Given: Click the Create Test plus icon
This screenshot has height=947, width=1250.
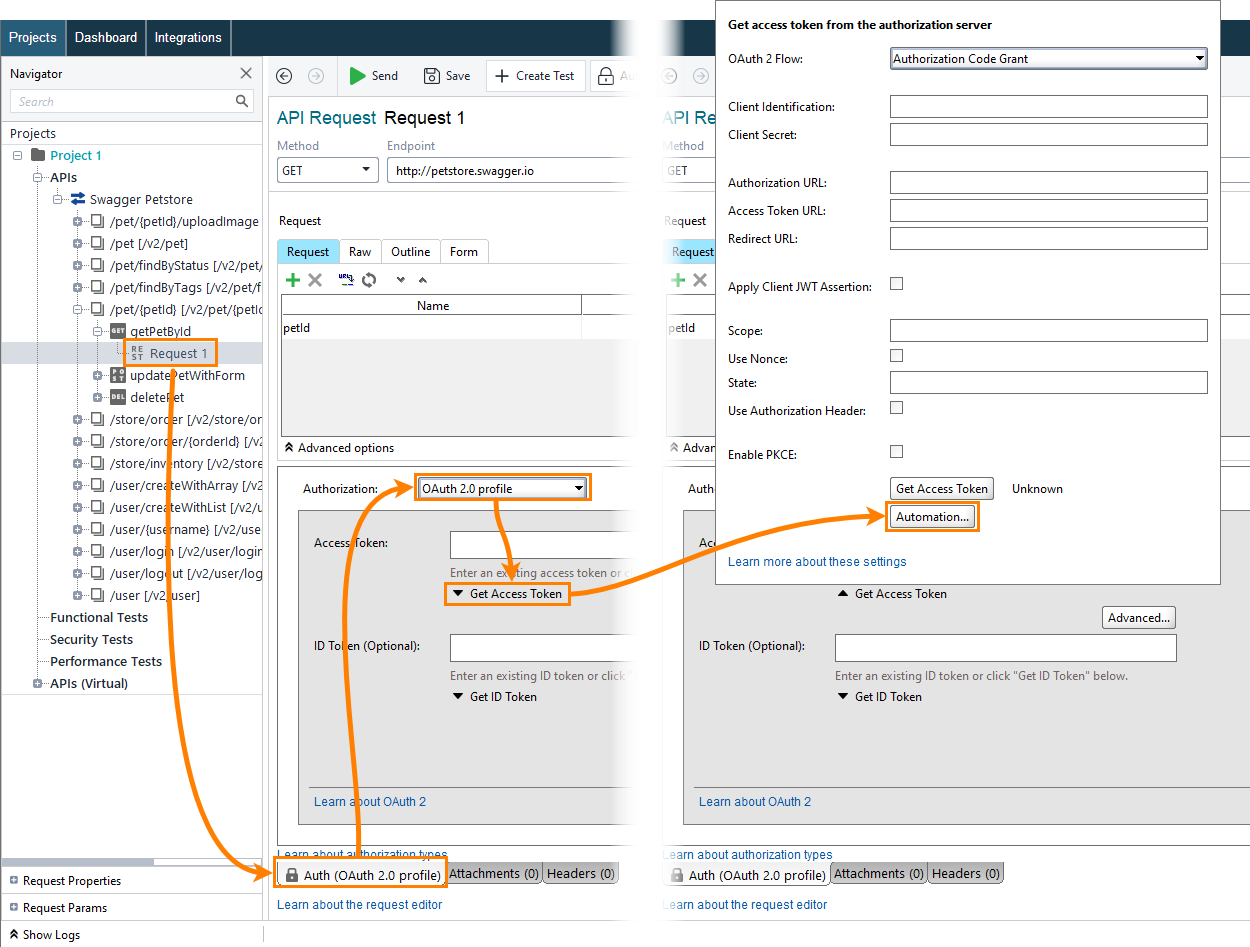Looking at the screenshot, I should click(x=501, y=76).
